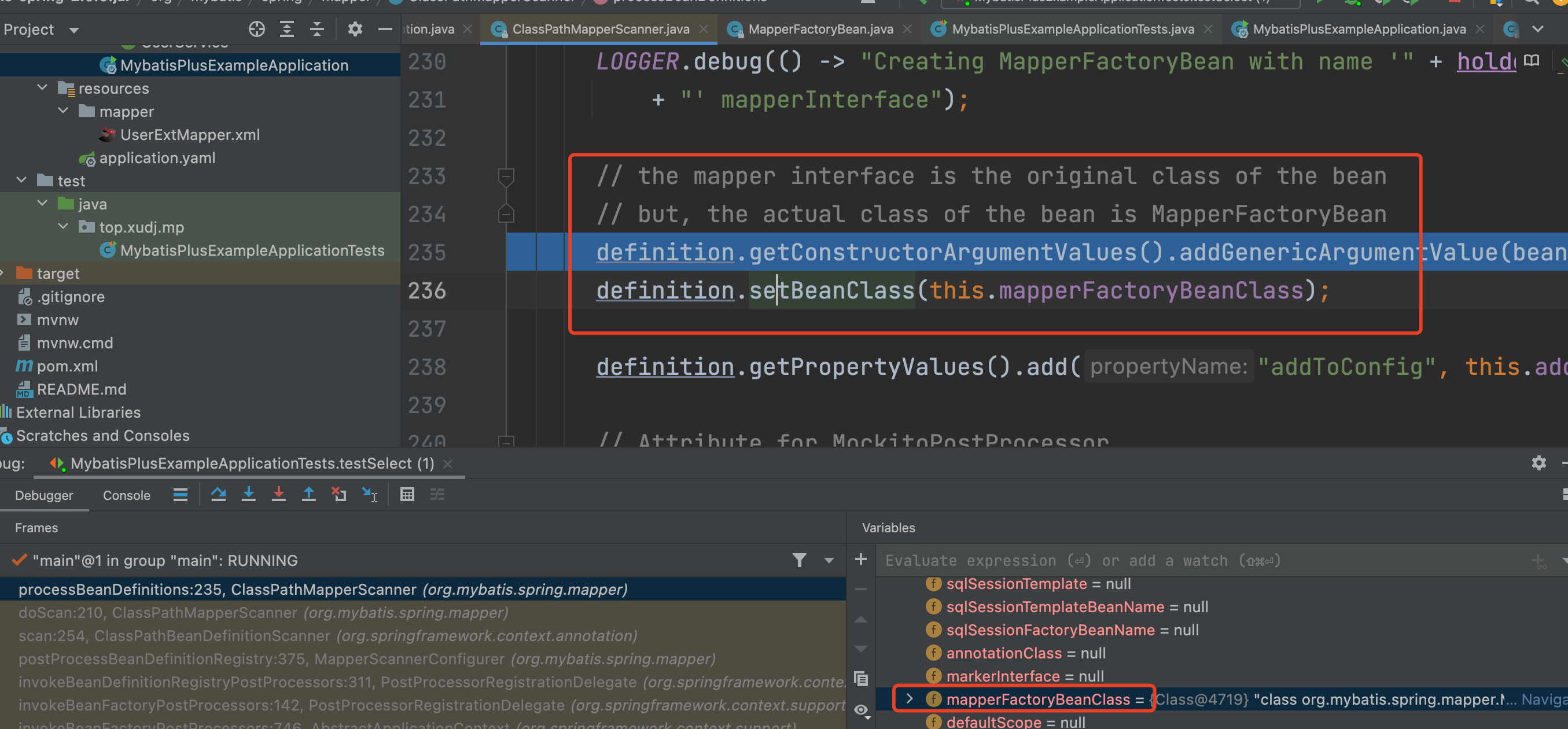Open the Project view dropdown

pyautogui.click(x=74, y=30)
